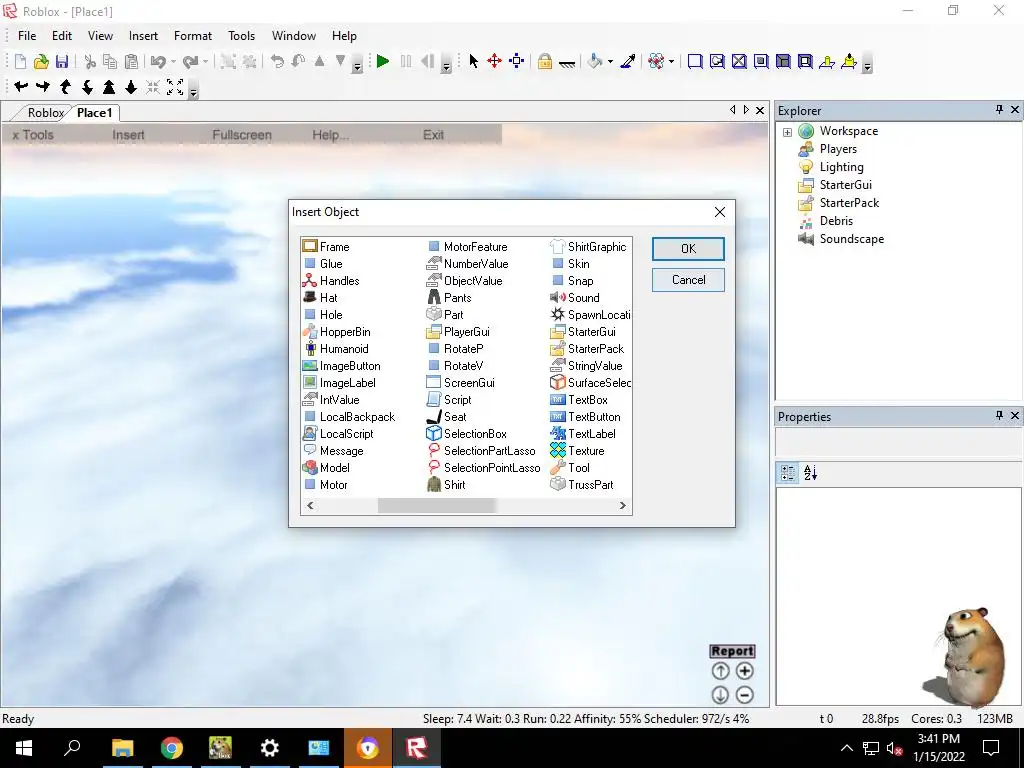Click the in-game Exit button
Viewport: 1024px width, 768px height.
pos(433,135)
